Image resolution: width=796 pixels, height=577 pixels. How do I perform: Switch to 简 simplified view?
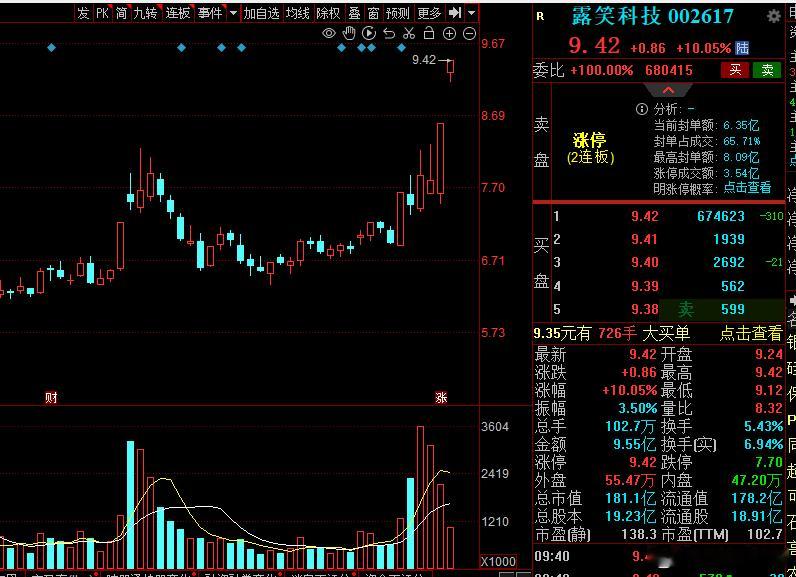(121, 13)
